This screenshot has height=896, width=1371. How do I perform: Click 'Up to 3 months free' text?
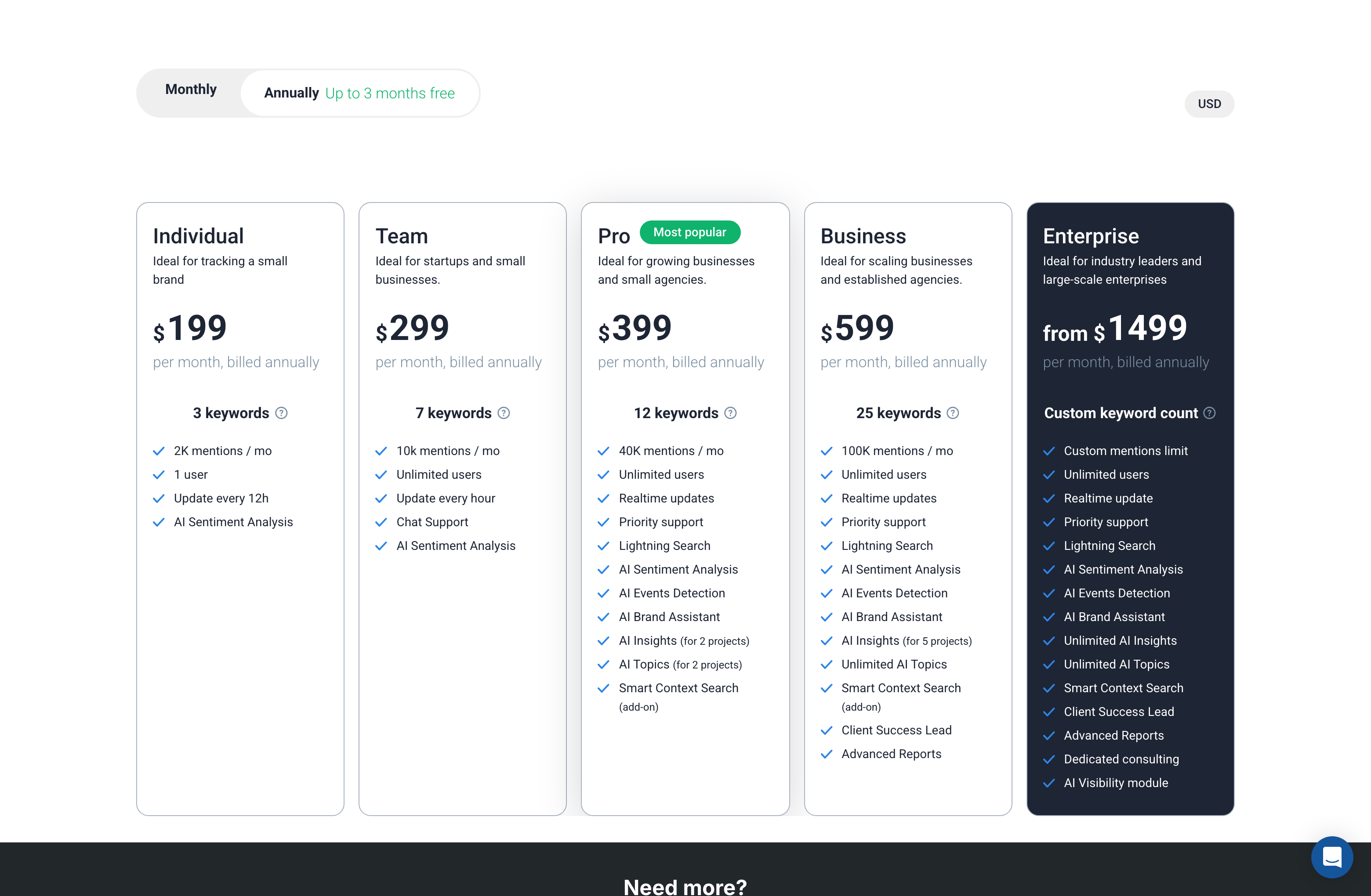coord(390,93)
